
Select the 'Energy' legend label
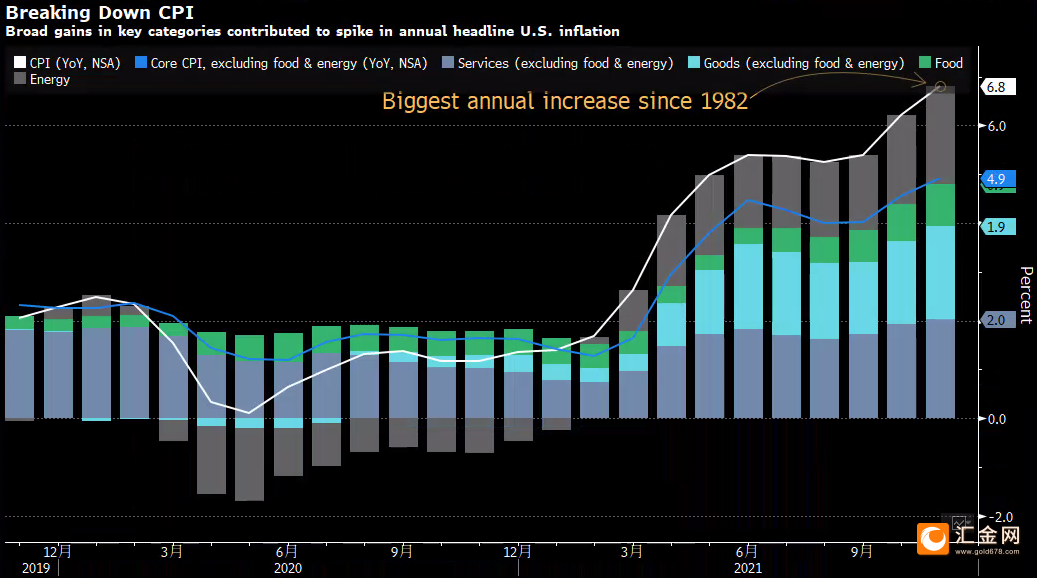tap(50, 79)
